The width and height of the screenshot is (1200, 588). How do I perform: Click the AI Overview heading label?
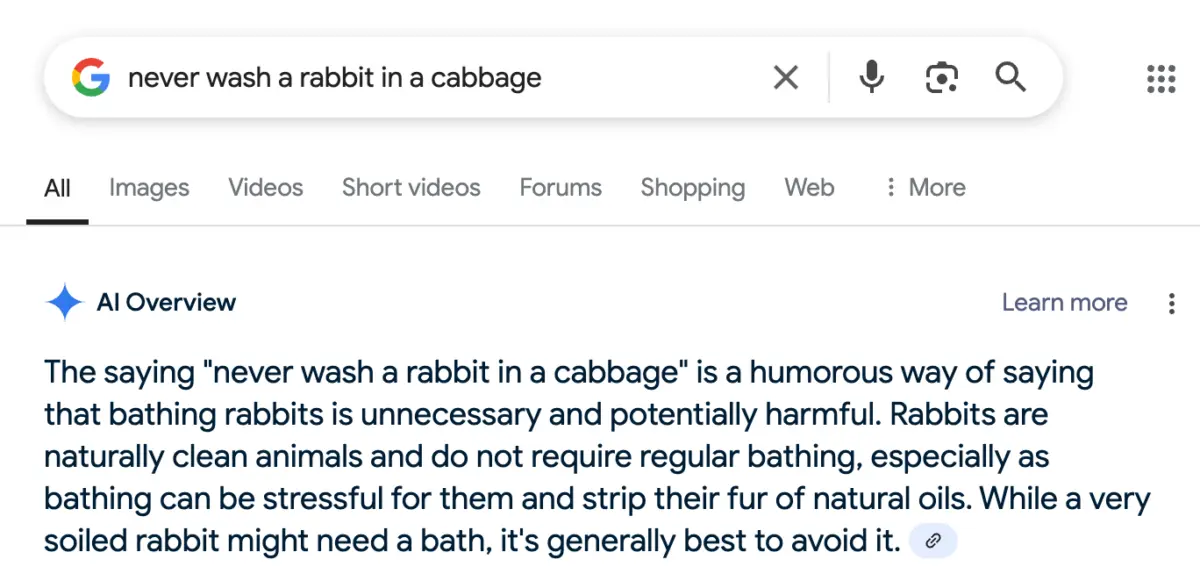point(166,302)
